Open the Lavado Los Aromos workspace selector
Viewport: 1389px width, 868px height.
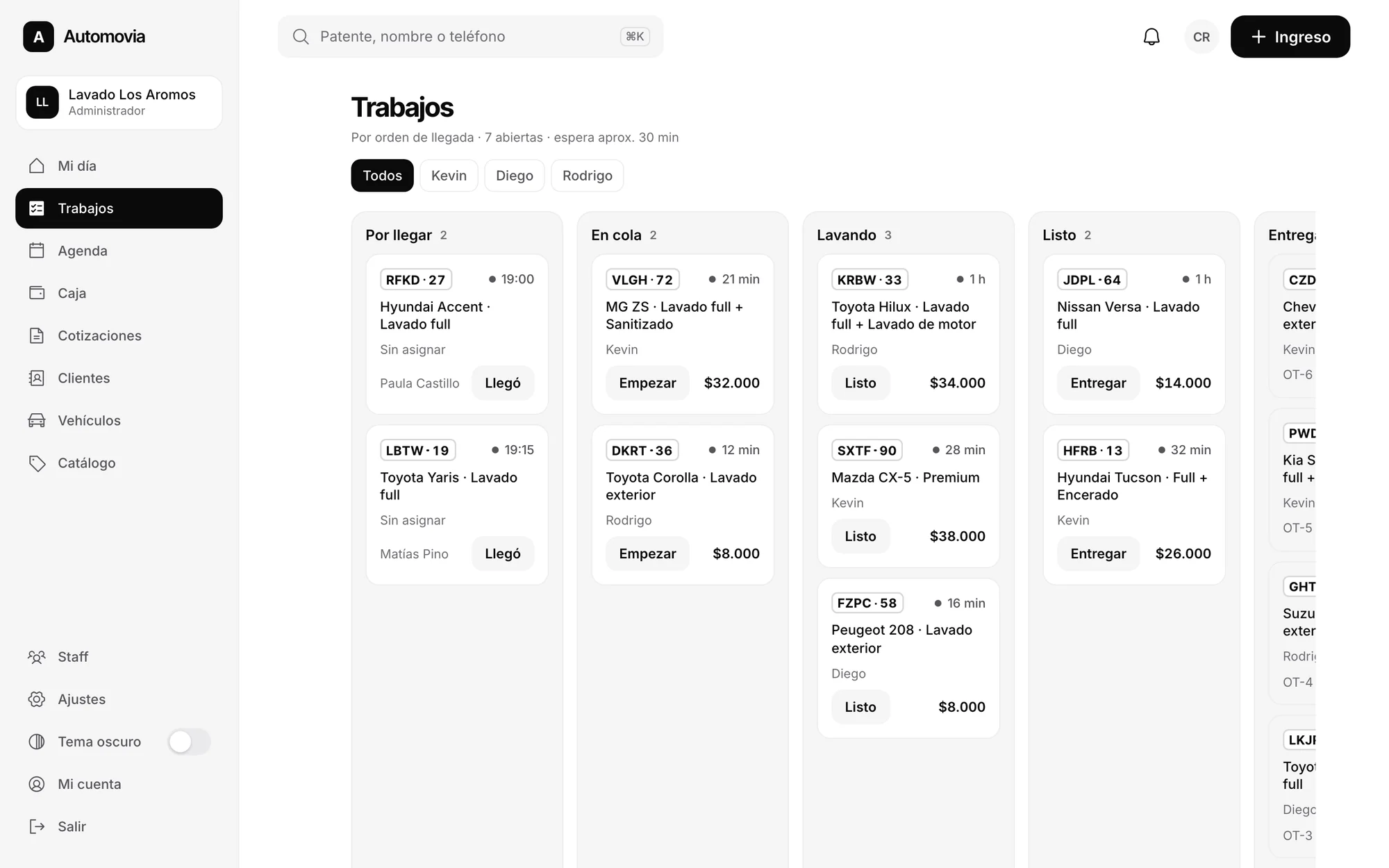[x=119, y=102]
